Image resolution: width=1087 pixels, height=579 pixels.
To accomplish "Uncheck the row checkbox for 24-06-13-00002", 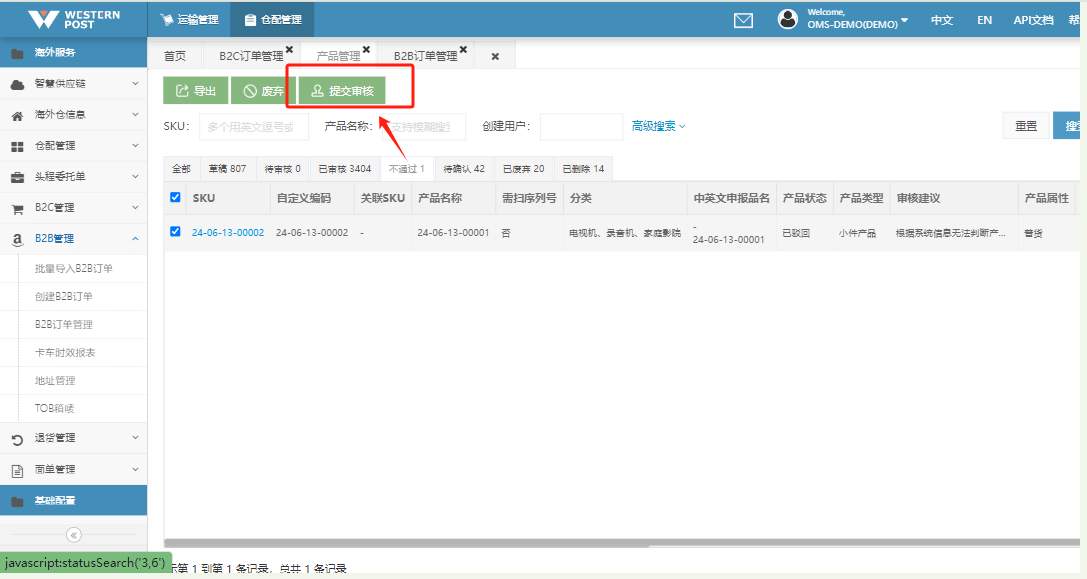I will [175, 232].
